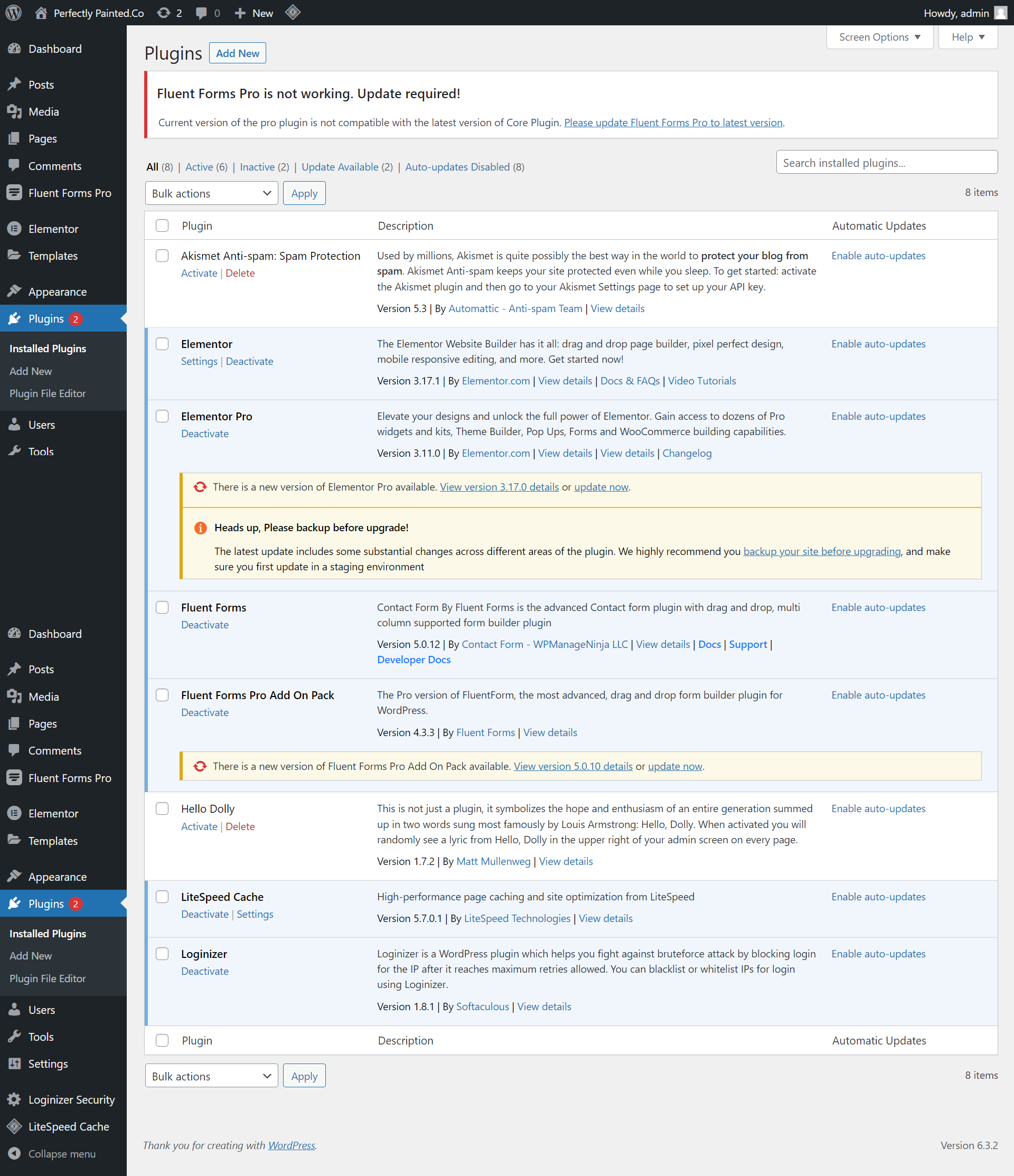Click the update icon in Fluent Forms Pro Add On notice
Image resolution: width=1014 pixels, height=1176 pixels.
pyautogui.click(x=200, y=766)
